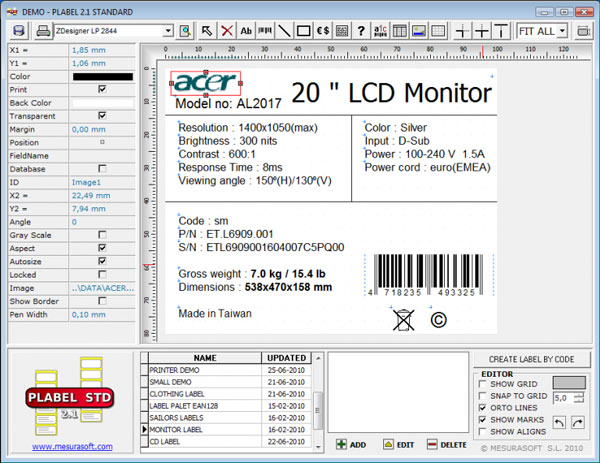Click the save diskette icon

coord(19,31)
